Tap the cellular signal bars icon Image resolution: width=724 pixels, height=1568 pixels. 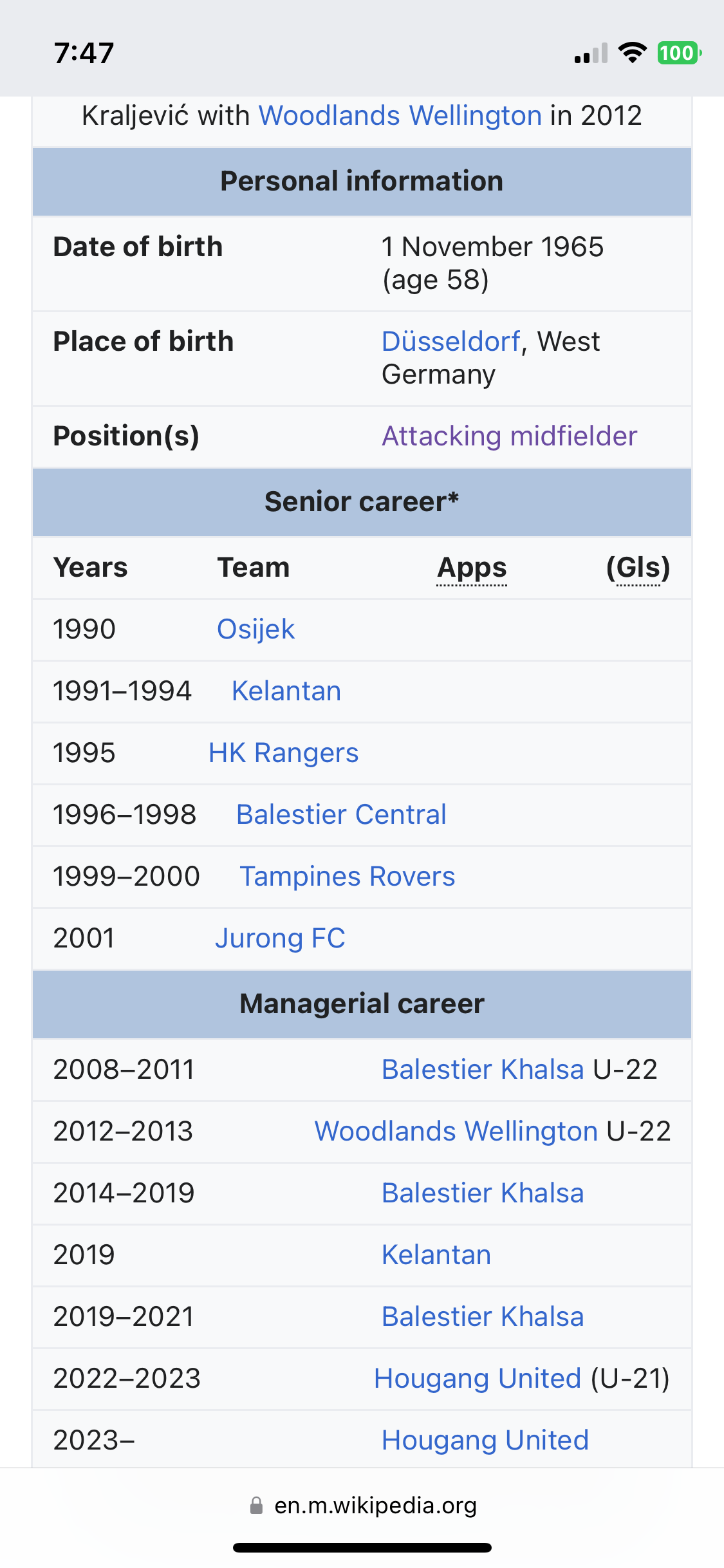tap(591, 53)
